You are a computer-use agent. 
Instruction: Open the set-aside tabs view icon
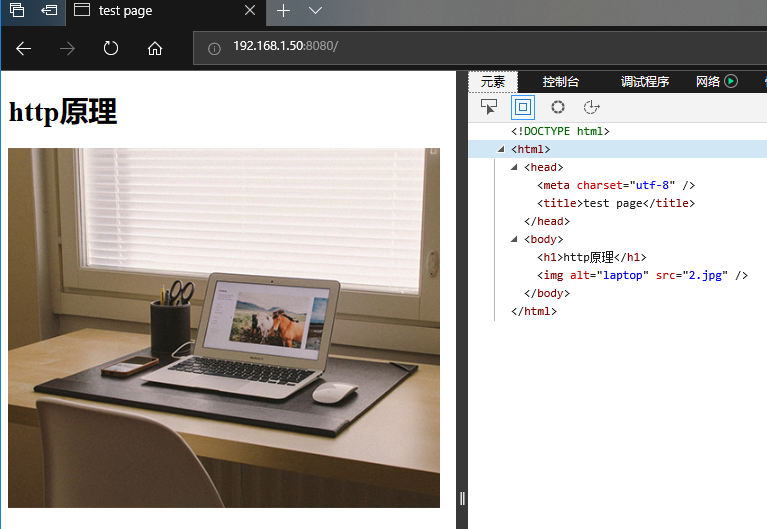pos(17,10)
